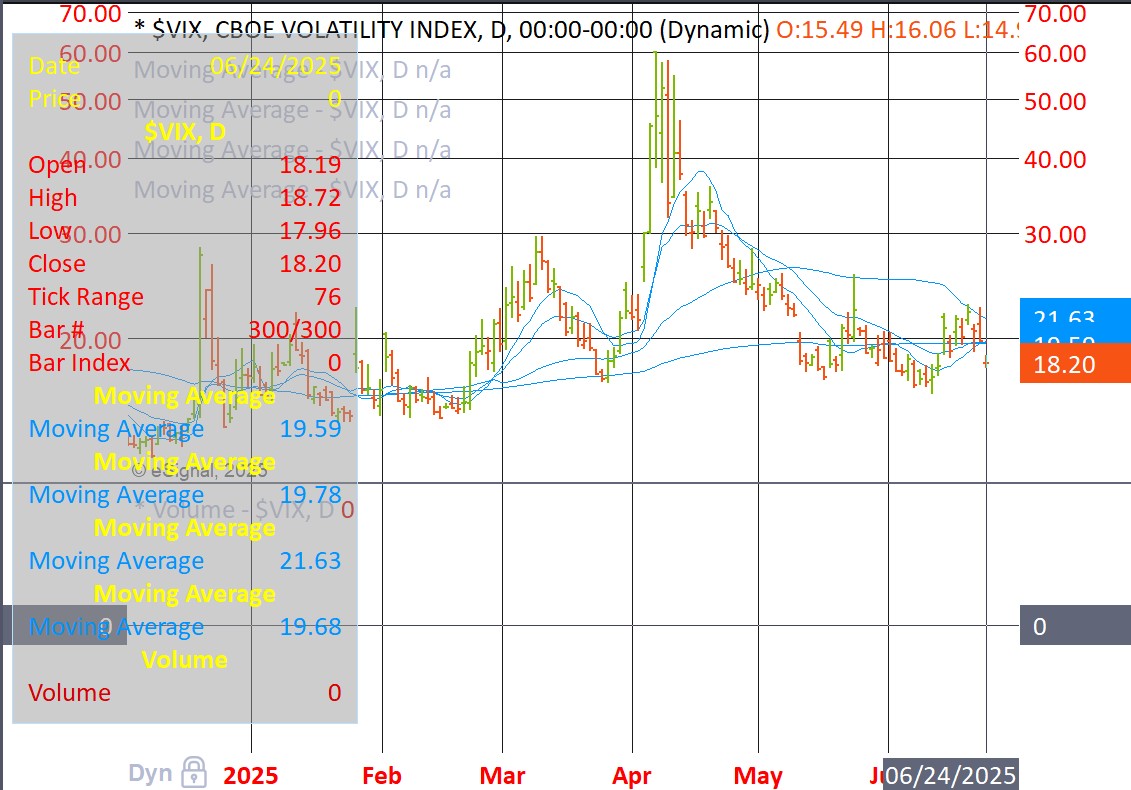Select the Mar label on the time axis
1131x790 pixels.
click(x=502, y=776)
